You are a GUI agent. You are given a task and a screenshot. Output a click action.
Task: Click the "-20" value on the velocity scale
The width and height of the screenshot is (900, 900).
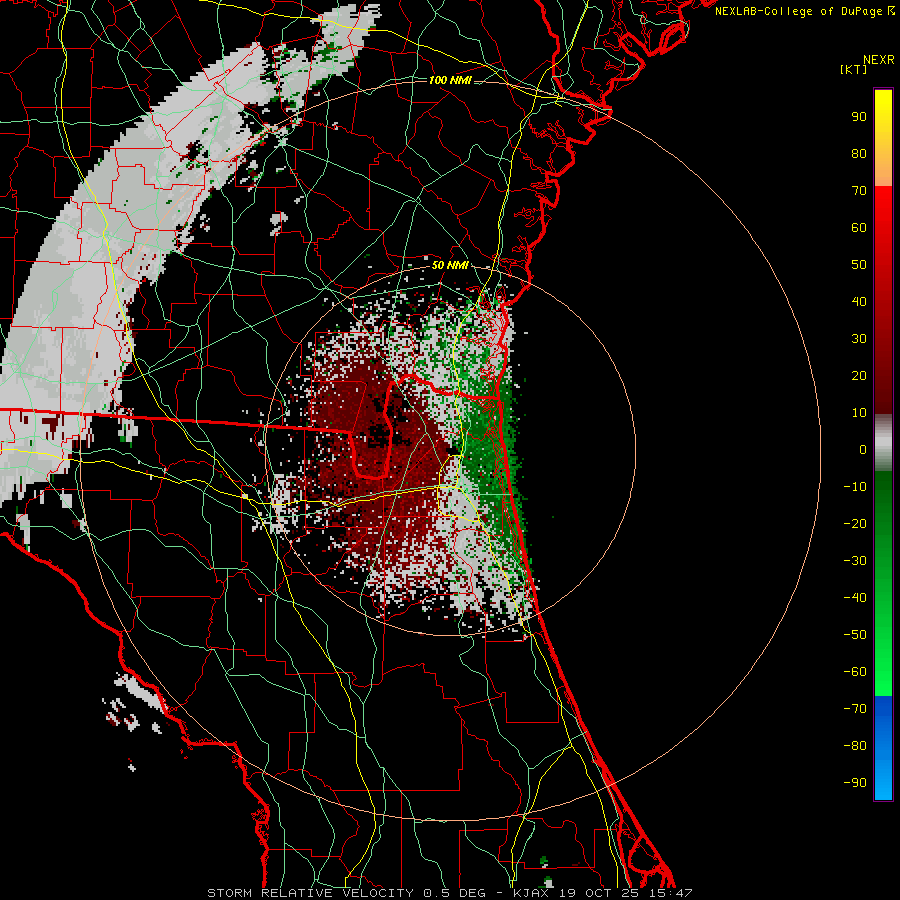pos(855,524)
